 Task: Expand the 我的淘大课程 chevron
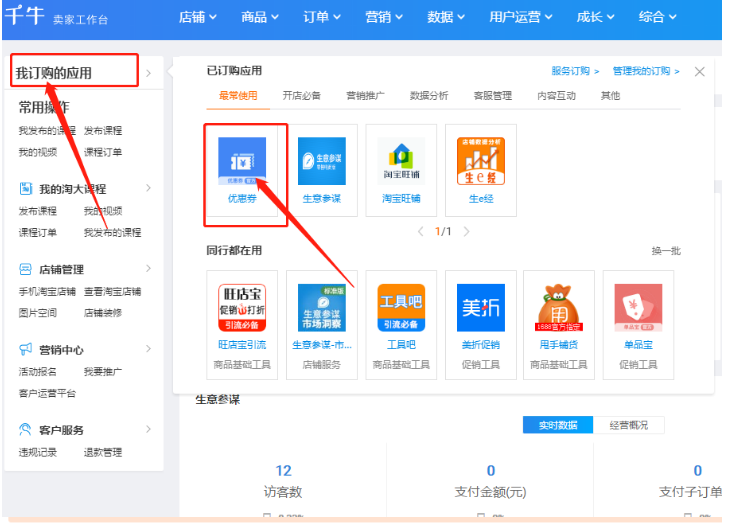pyautogui.click(x=148, y=188)
